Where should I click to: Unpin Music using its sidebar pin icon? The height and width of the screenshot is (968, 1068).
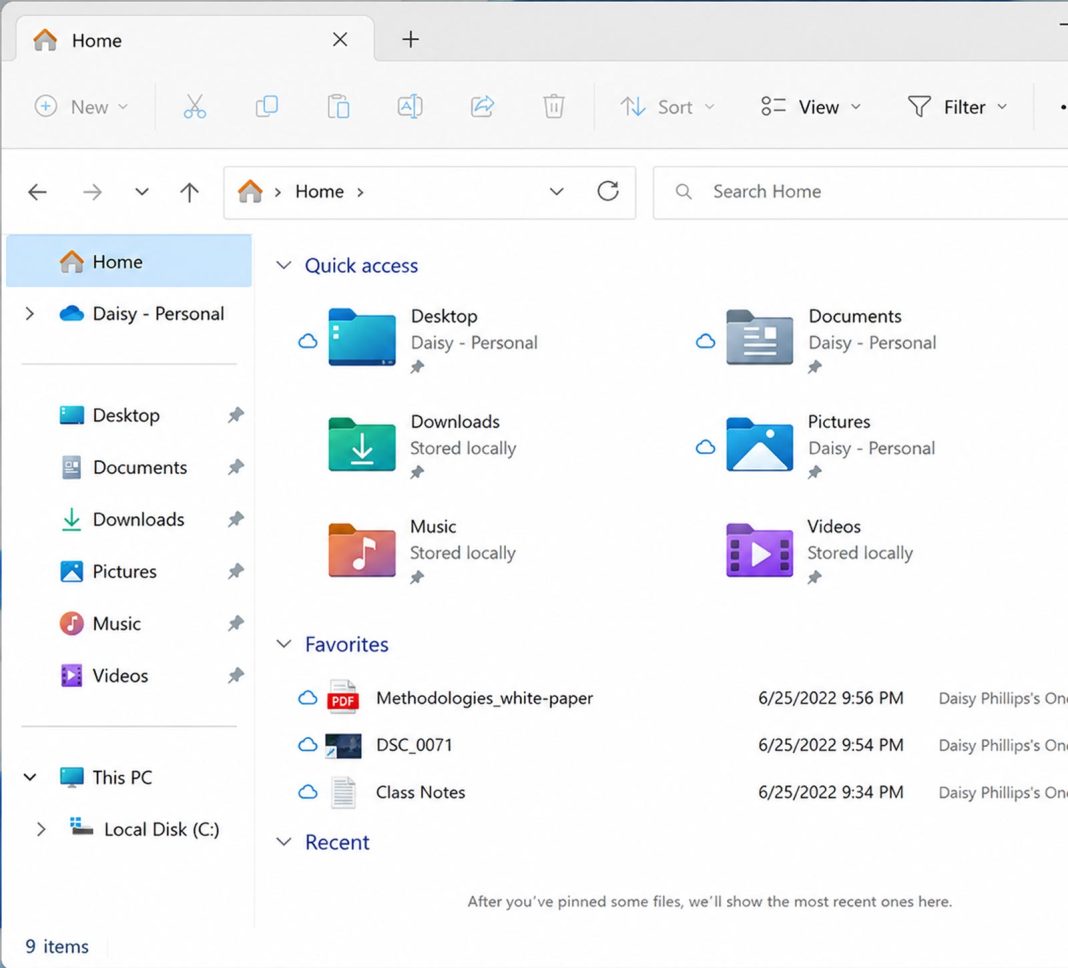click(236, 623)
